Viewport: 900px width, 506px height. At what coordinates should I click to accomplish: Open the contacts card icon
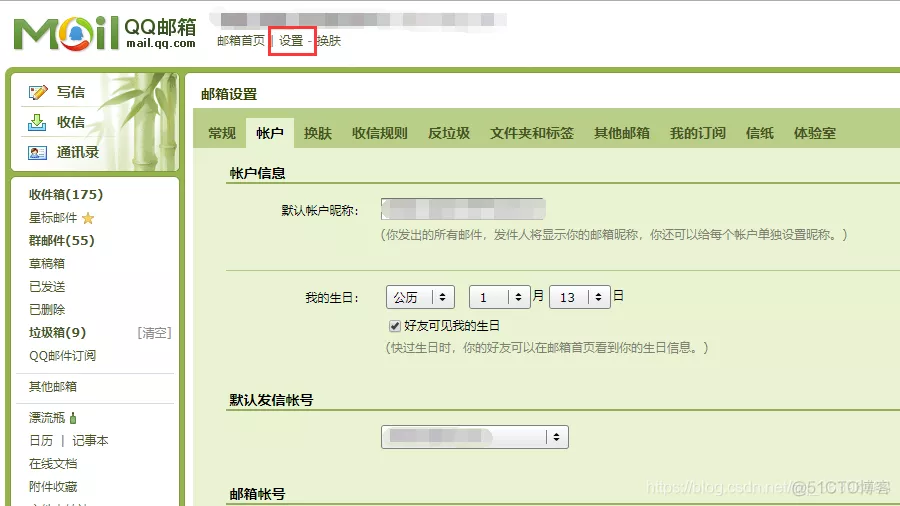pyautogui.click(x=37, y=153)
